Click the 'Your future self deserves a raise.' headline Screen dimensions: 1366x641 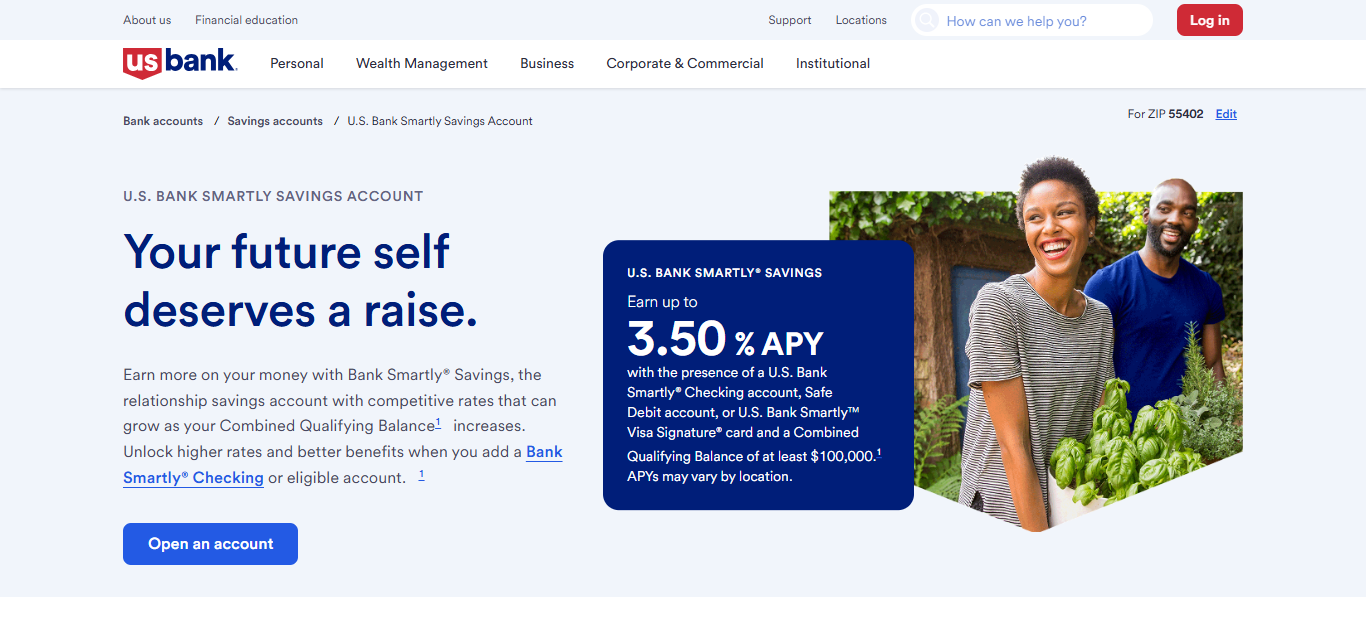click(x=300, y=280)
